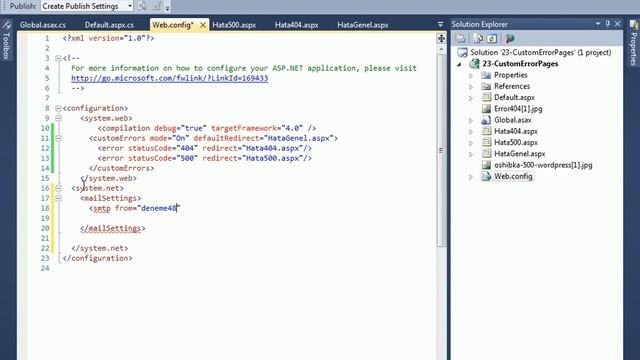
Task: Expand the Web.config node
Action: (x=471, y=177)
